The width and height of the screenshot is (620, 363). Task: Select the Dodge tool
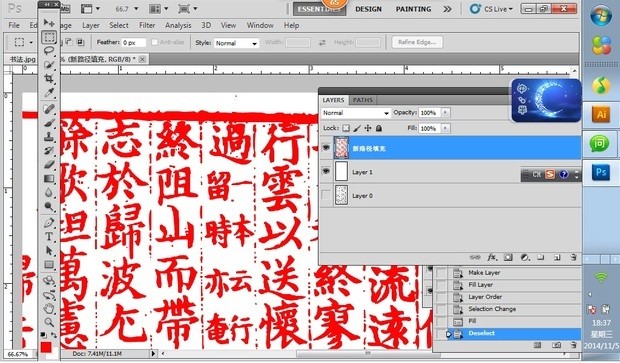point(49,206)
